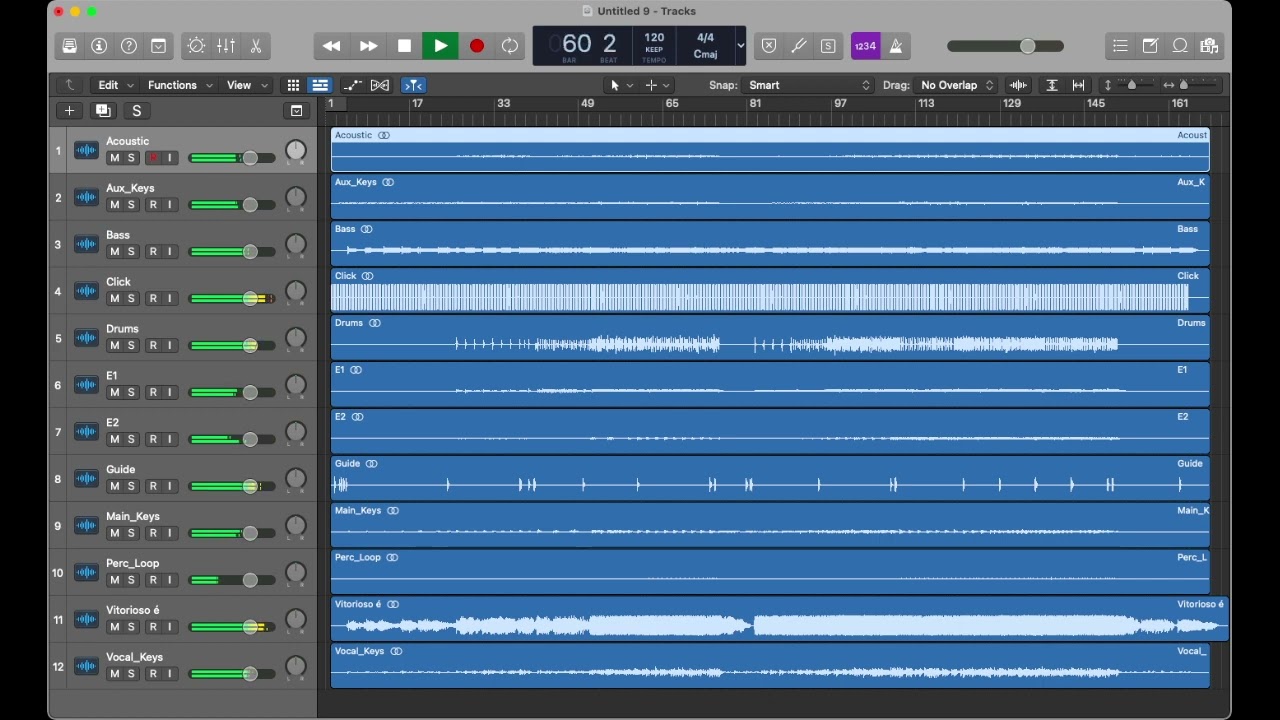Click the Perc_Loop pan knob

[296, 574]
